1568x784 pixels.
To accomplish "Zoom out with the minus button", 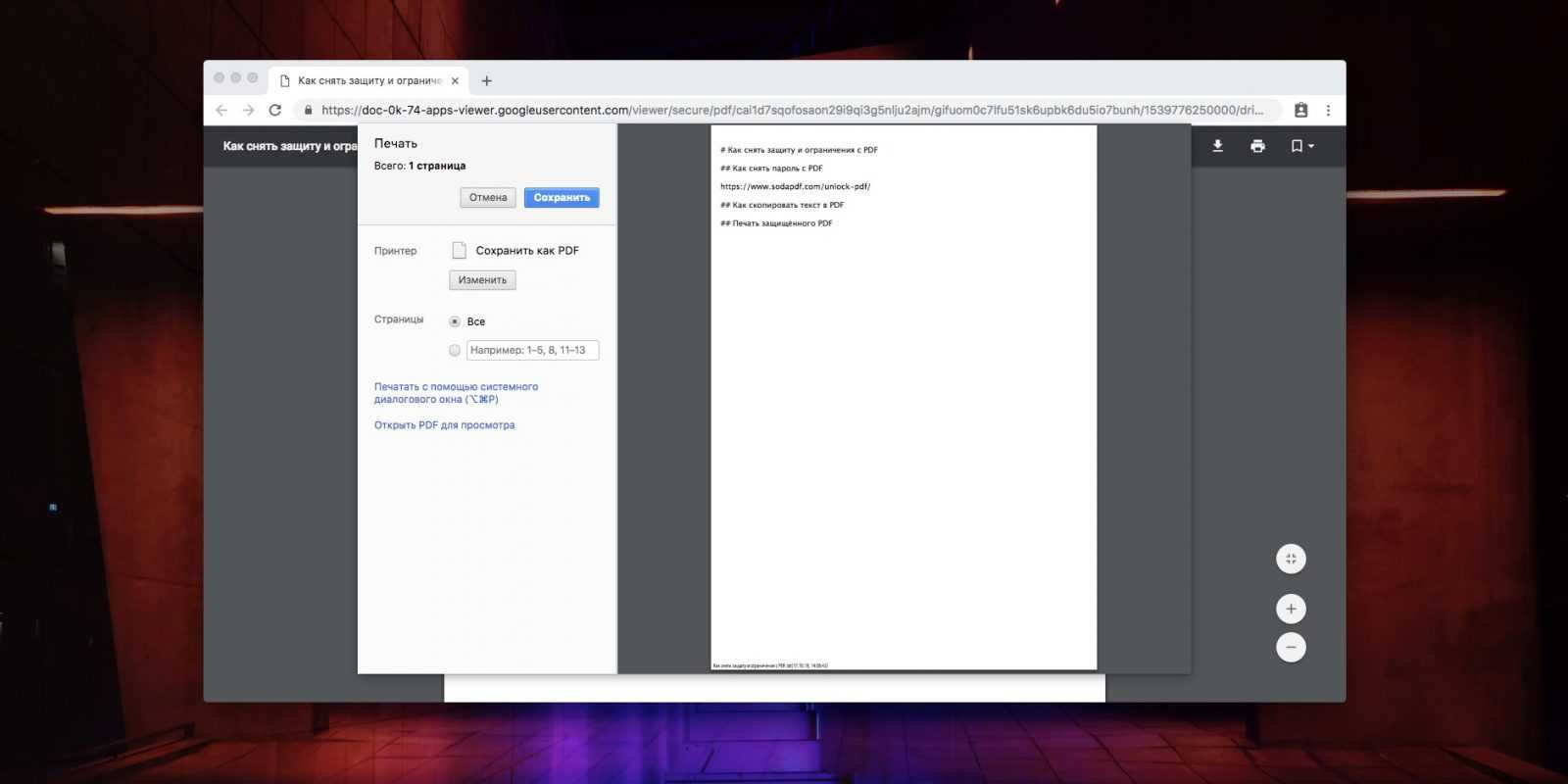I will [x=1291, y=647].
